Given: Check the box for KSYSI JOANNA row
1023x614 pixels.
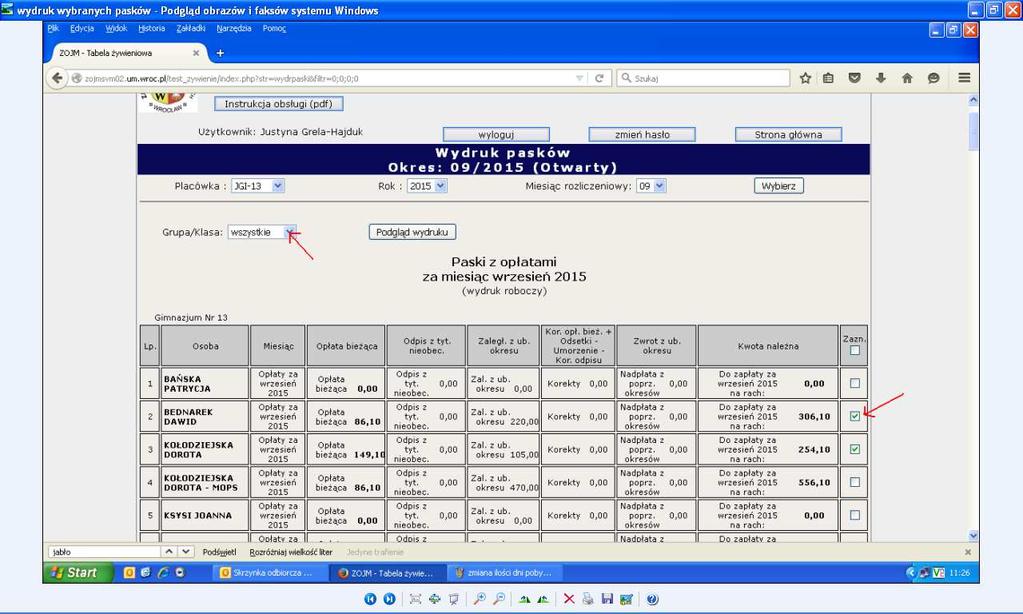Looking at the screenshot, I should click(x=855, y=515).
